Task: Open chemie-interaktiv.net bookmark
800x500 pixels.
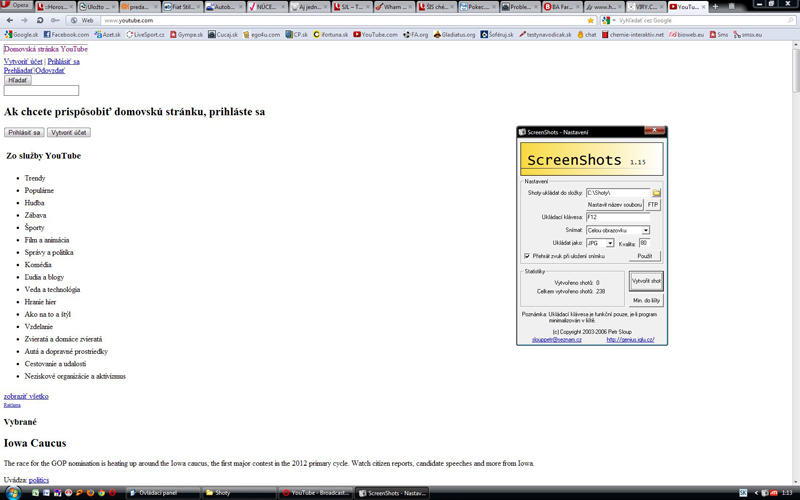Action: pyautogui.click(x=633, y=35)
